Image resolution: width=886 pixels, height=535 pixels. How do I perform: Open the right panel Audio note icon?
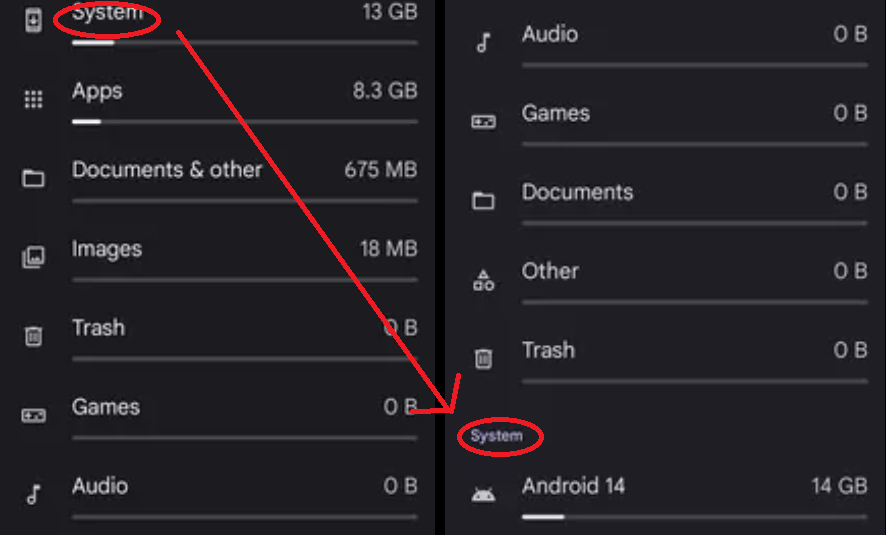[x=483, y=42]
